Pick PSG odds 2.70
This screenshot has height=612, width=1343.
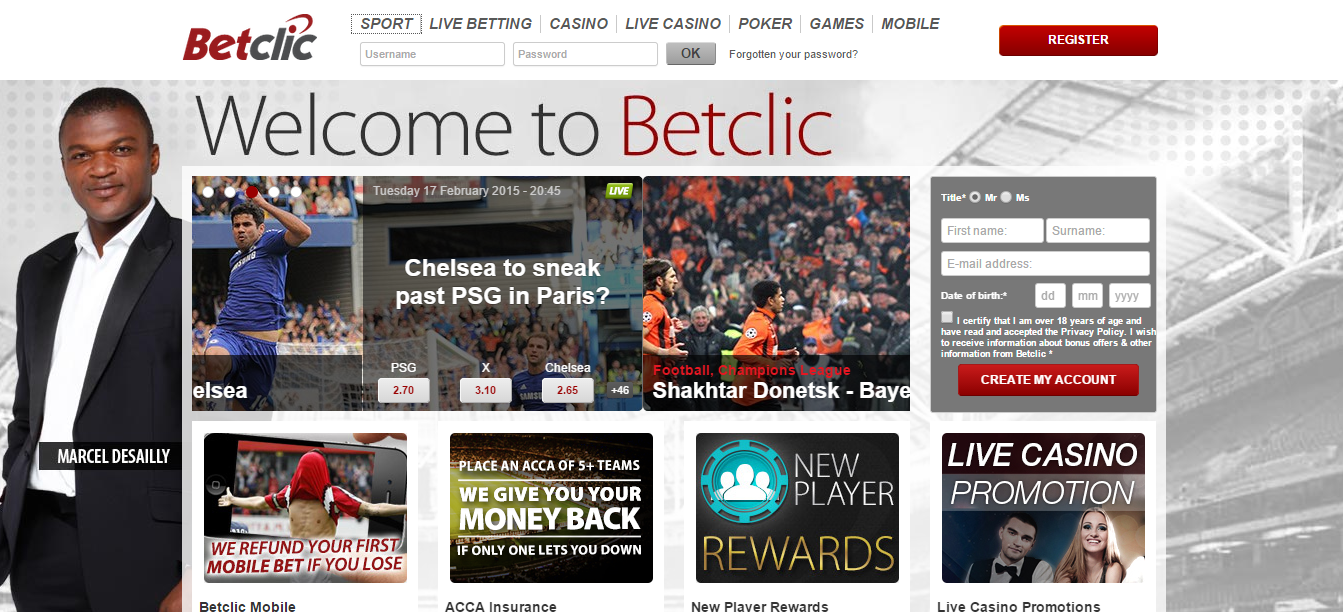click(404, 390)
